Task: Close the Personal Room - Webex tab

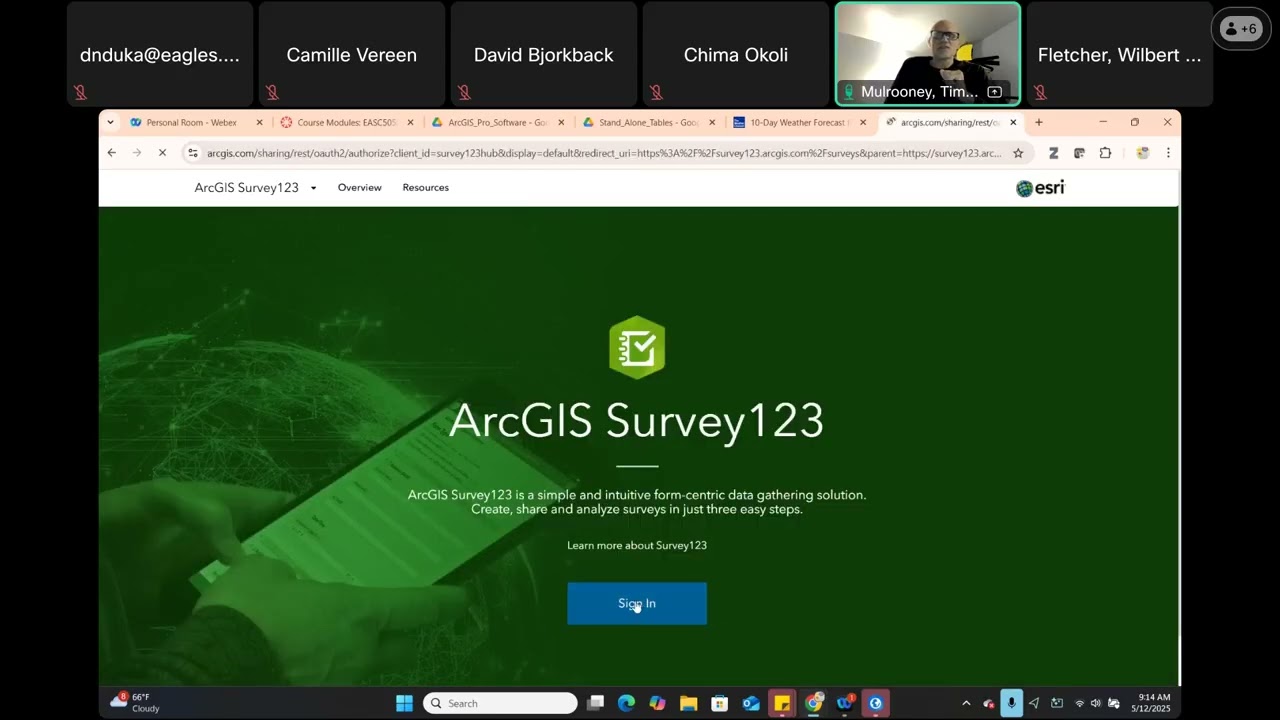Action: (259, 123)
